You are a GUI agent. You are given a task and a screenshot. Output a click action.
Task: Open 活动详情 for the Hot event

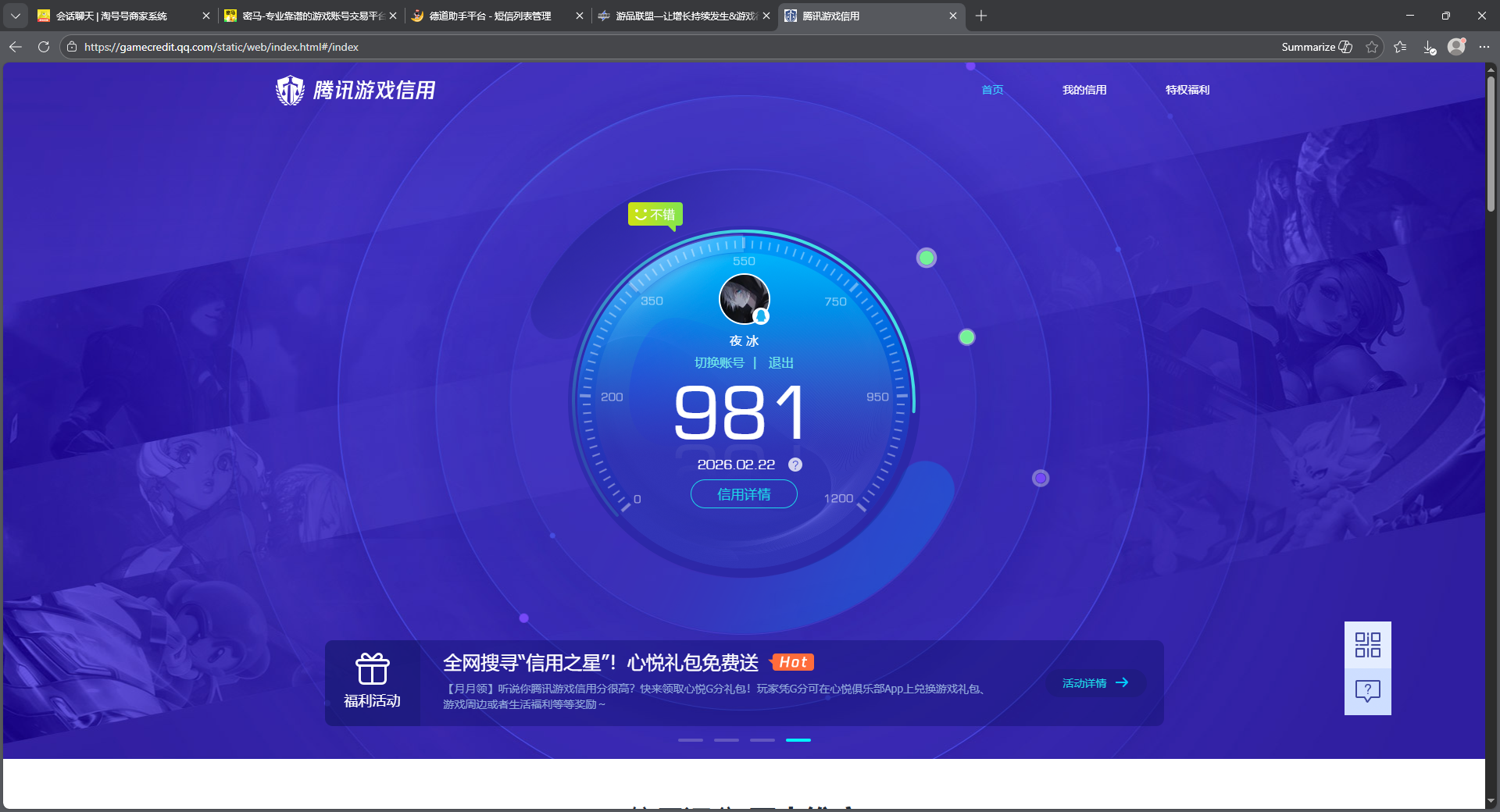click(1094, 683)
